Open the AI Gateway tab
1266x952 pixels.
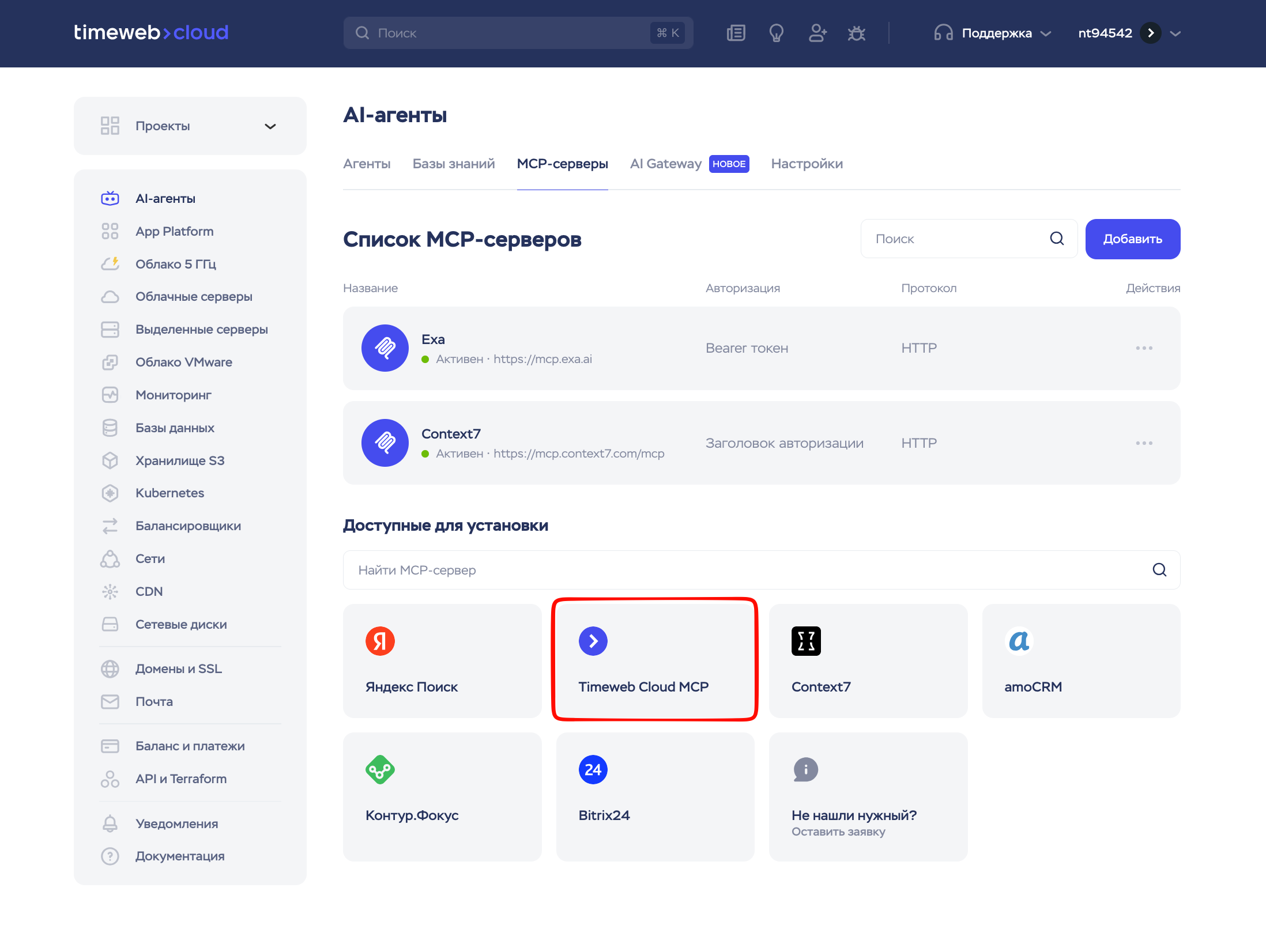(665, 164)
